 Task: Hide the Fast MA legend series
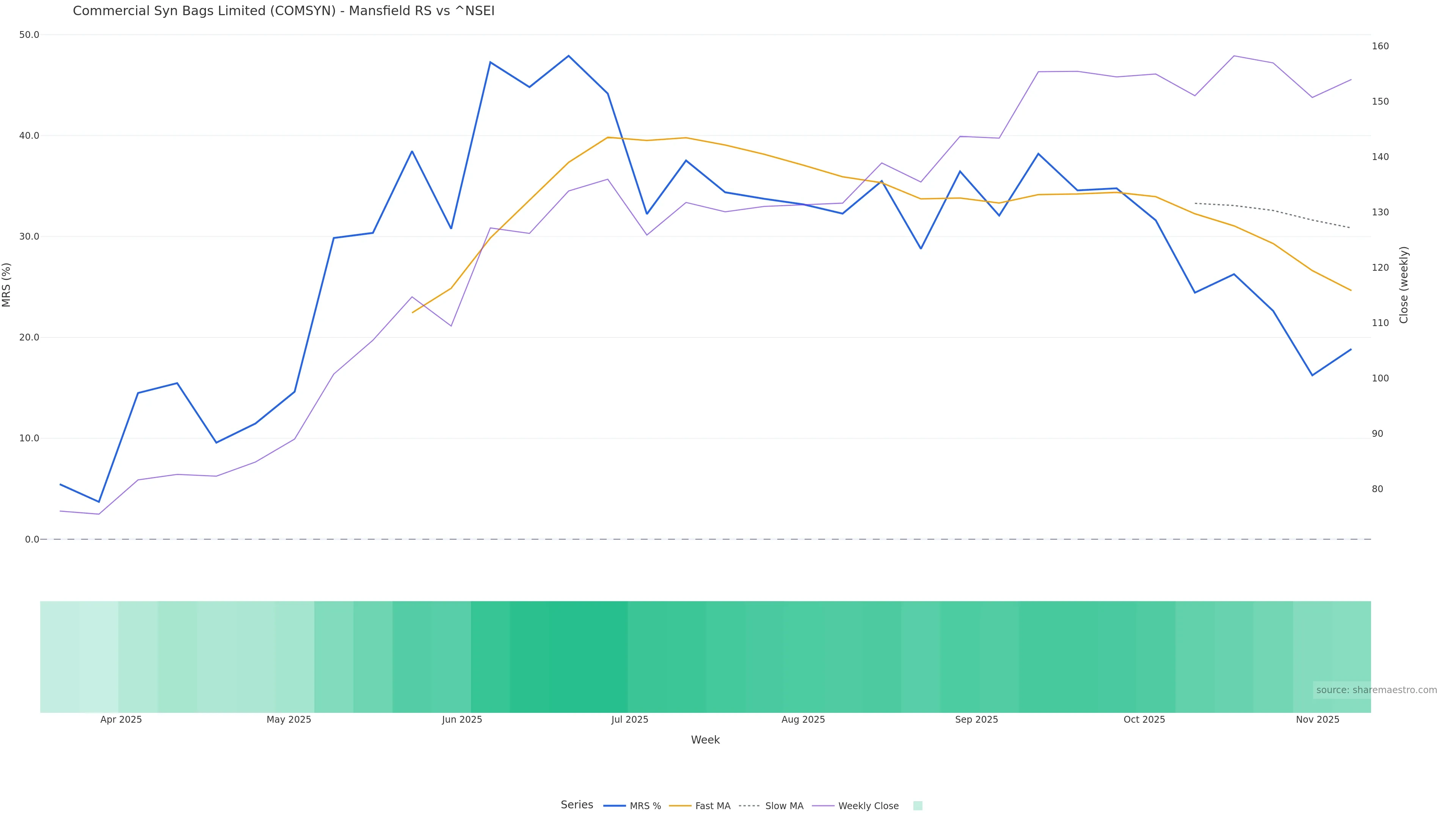(x=712, y=806)
